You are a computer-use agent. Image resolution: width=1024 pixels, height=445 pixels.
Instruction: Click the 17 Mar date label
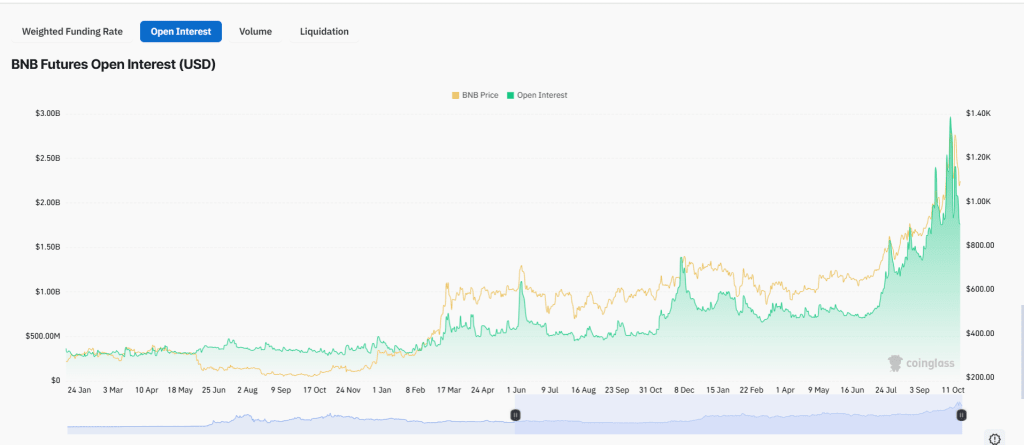pyautogui.click(x=449, y=390)
